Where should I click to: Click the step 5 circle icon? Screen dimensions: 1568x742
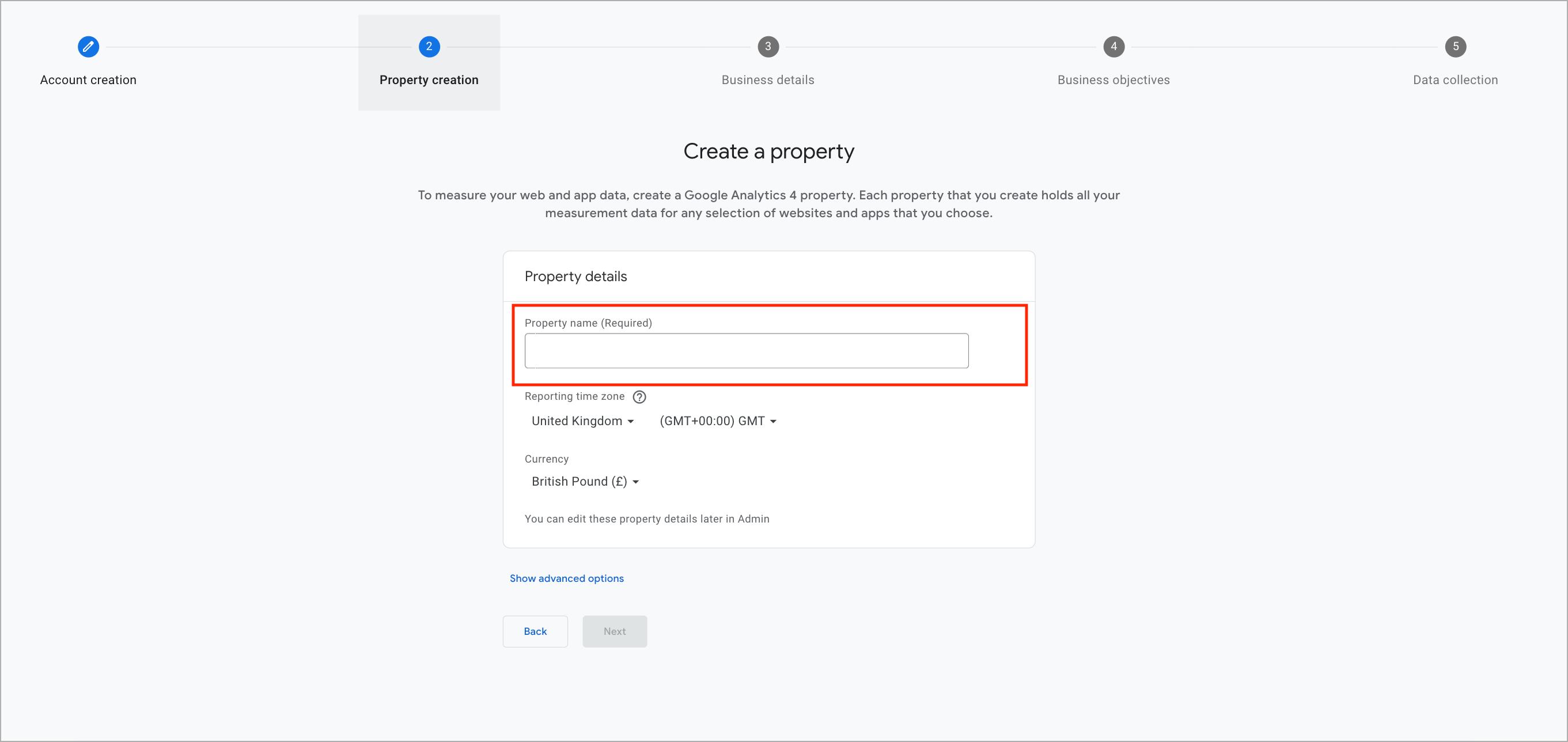coord(1456,47)
